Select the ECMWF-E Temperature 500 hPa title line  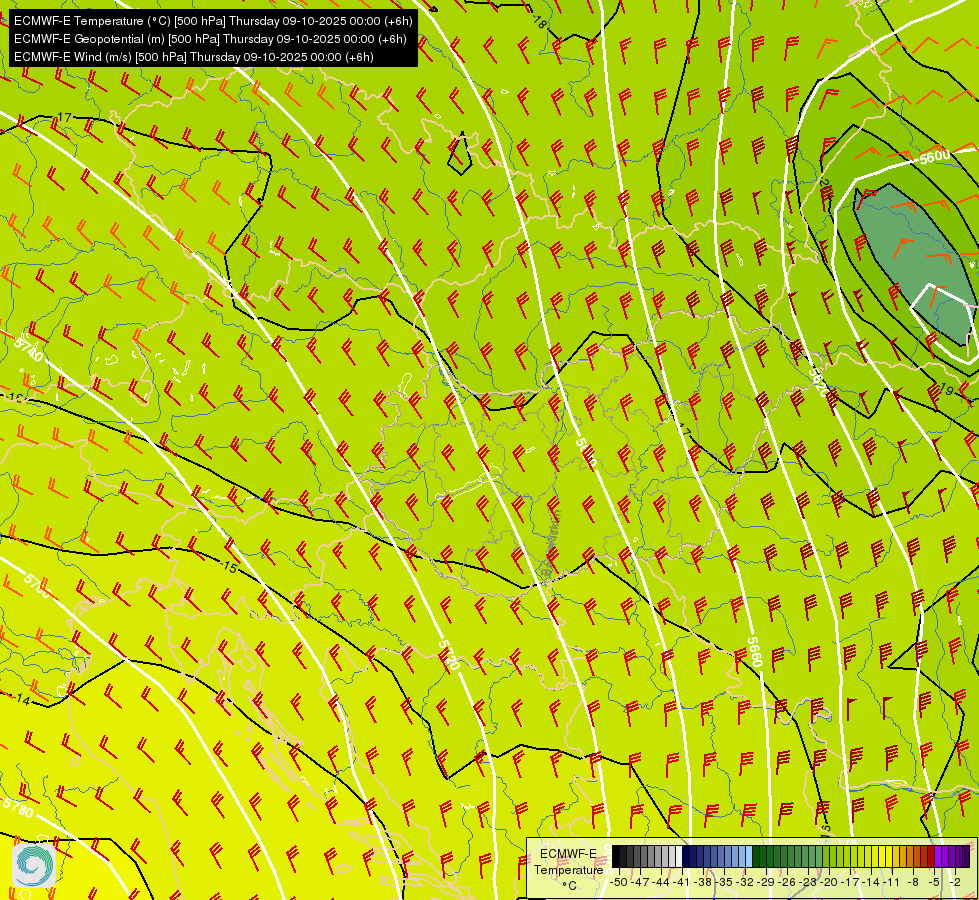tap(212, 20)
